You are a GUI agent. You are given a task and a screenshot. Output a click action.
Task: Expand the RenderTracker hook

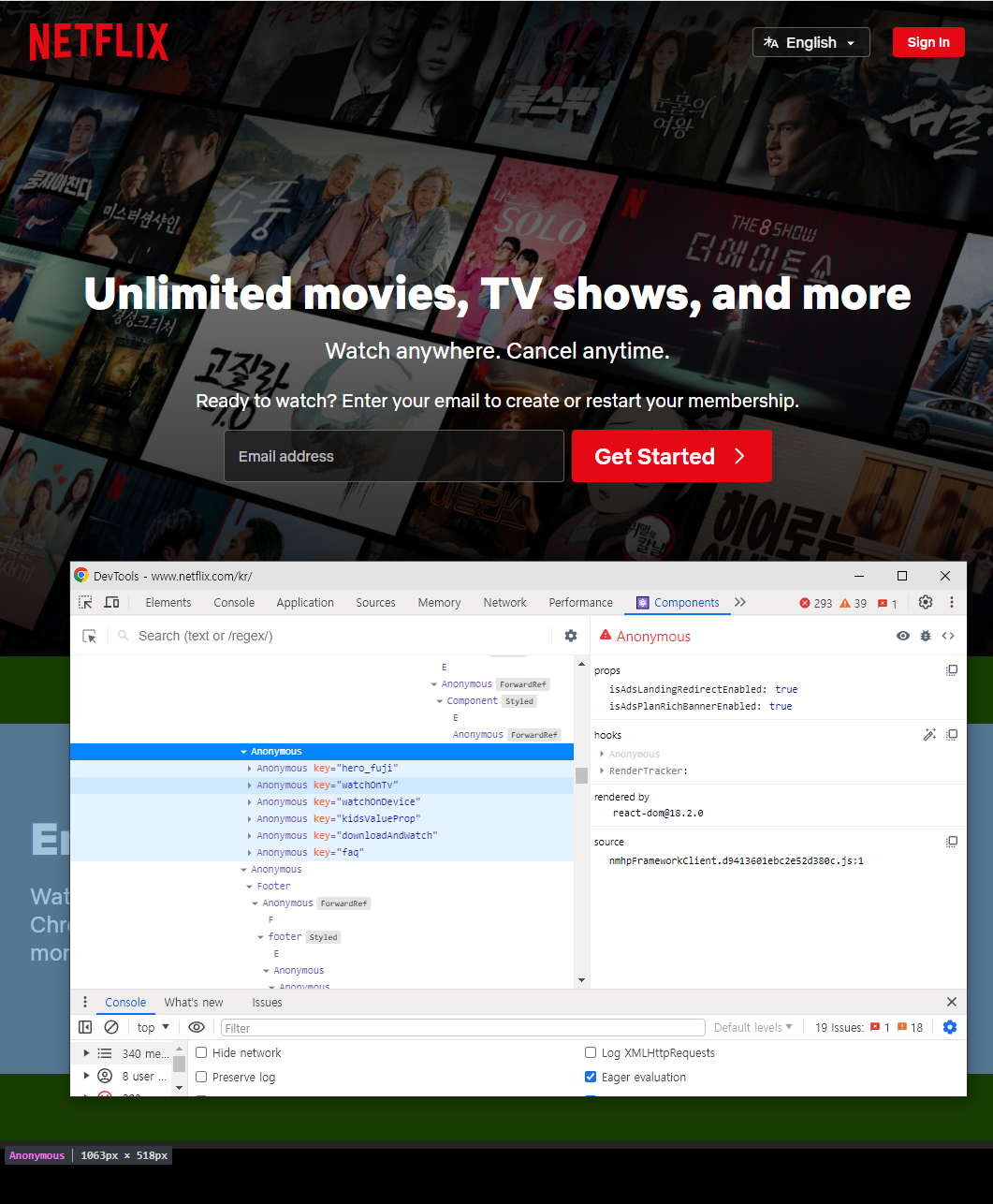602,771
